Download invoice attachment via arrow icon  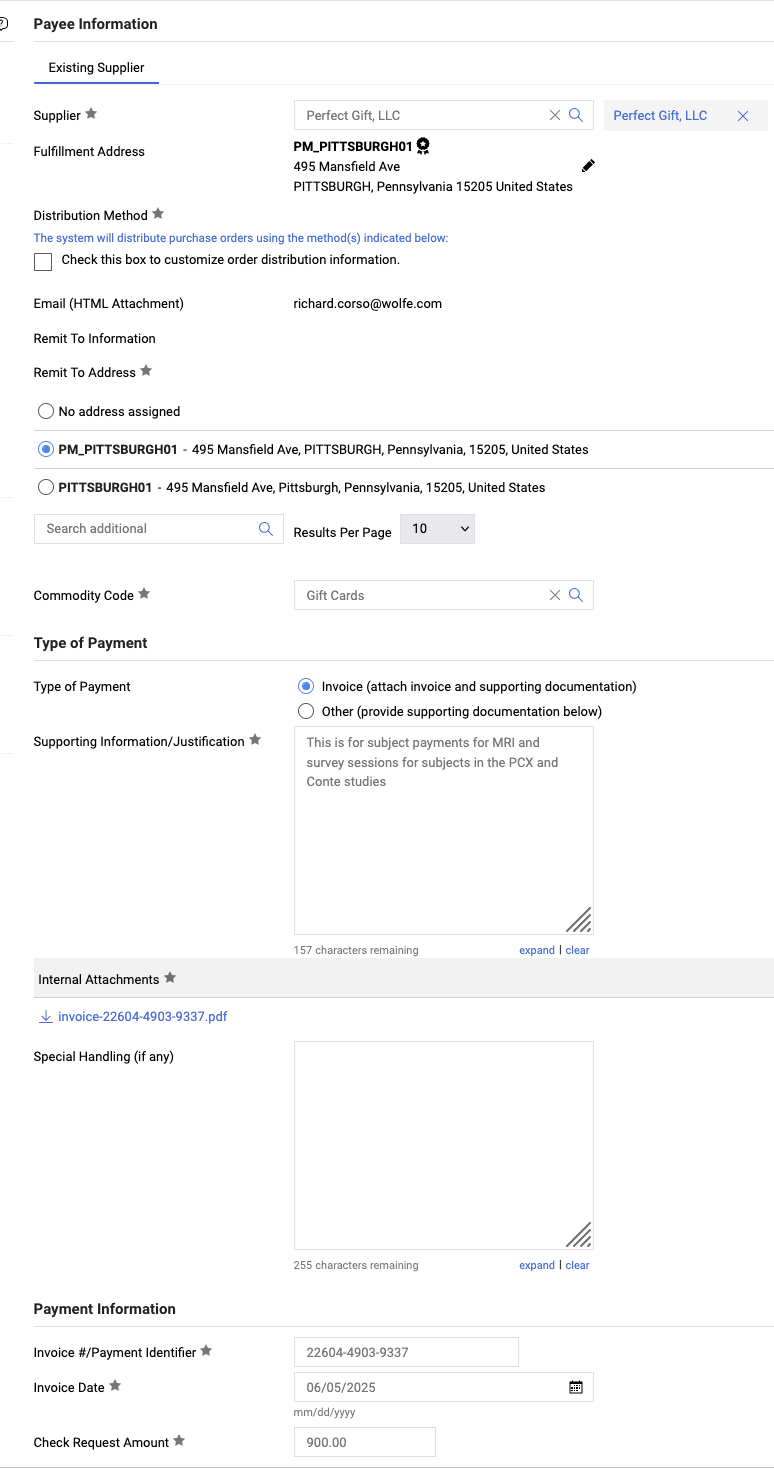(x=45, y=1017)
